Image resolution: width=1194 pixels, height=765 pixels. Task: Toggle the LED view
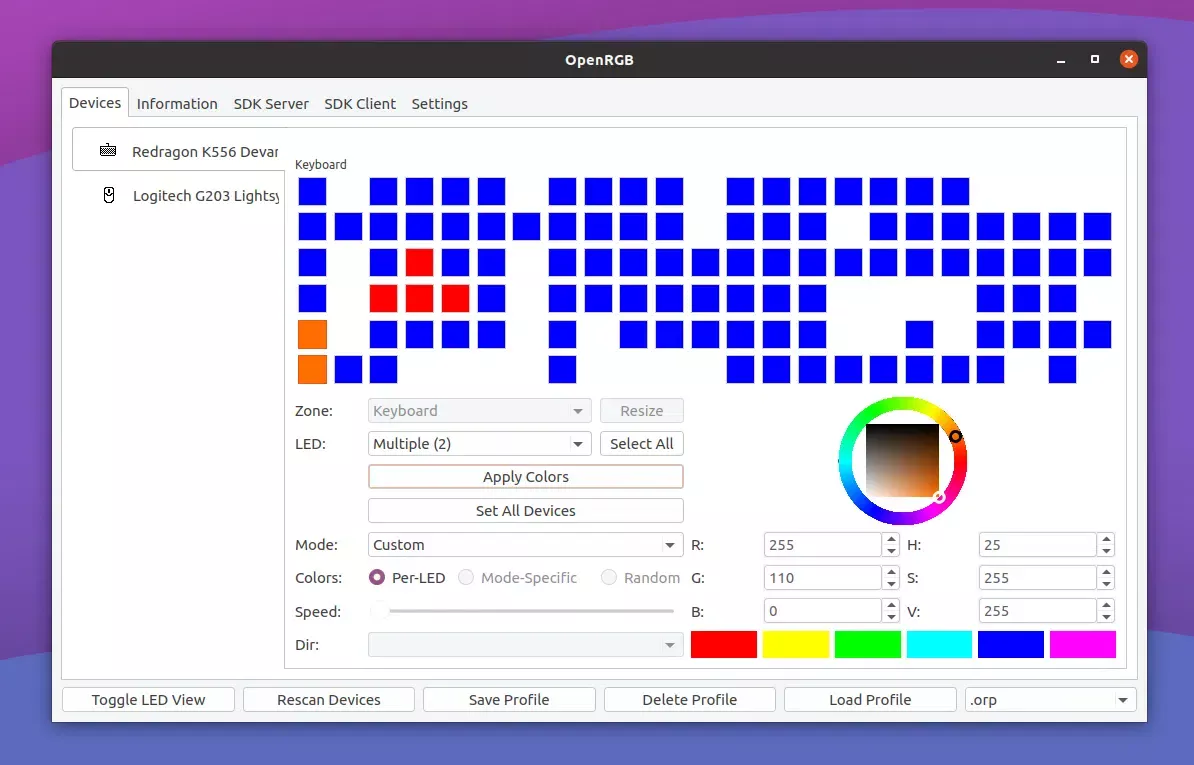point(147,699)
